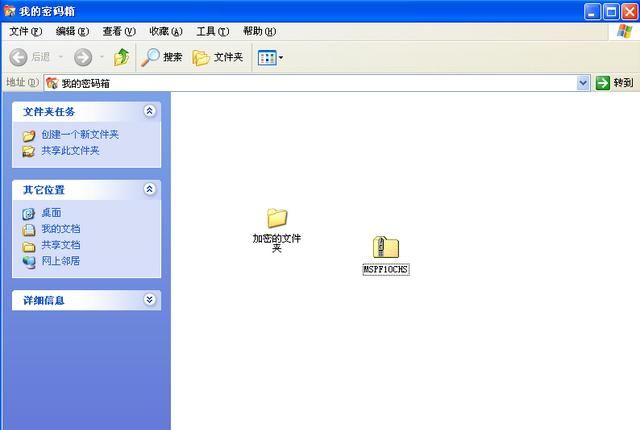This screenshot has width=640, height=430.
Task: Select the MSPF10CHS zip file icon
Action: click(x=386, y=248)
